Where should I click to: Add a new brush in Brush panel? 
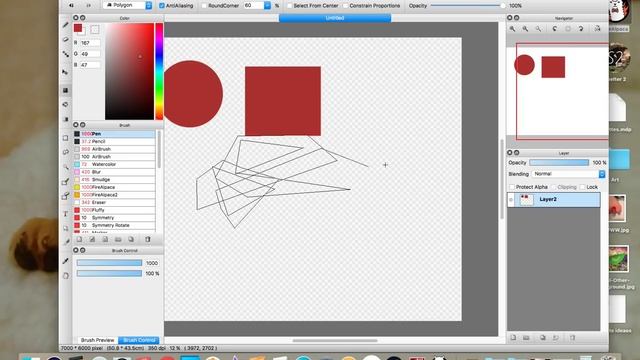pos(79,239)
